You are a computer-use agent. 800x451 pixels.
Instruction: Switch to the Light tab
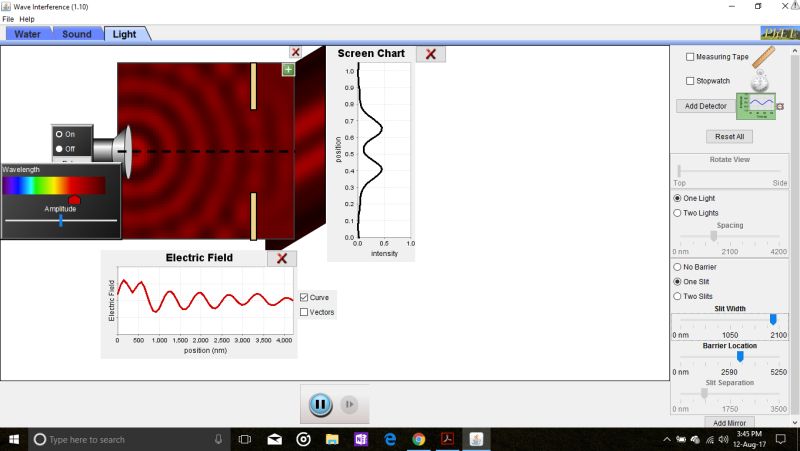click(125, 34)
